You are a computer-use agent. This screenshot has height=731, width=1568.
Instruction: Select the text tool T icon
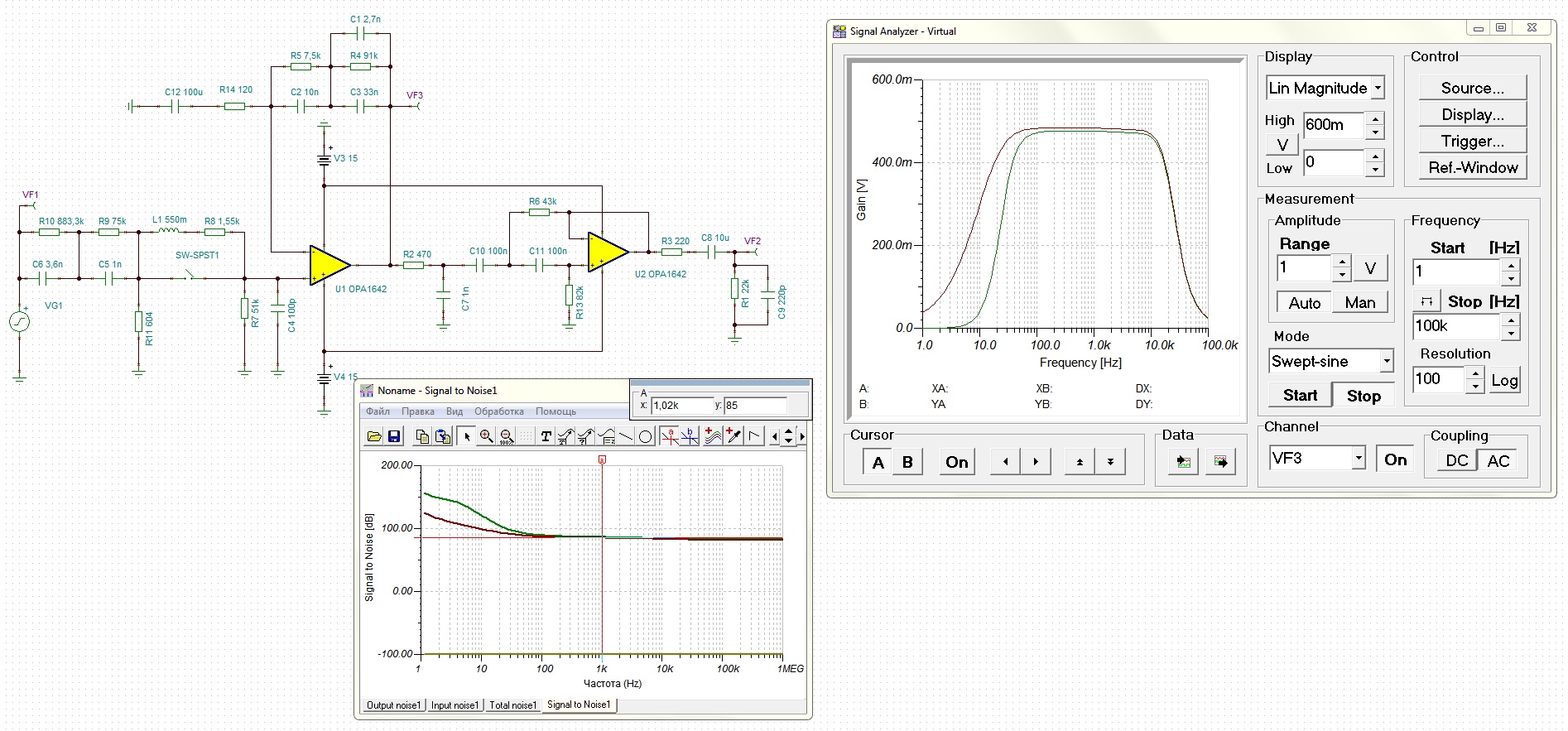click(546, 436)
